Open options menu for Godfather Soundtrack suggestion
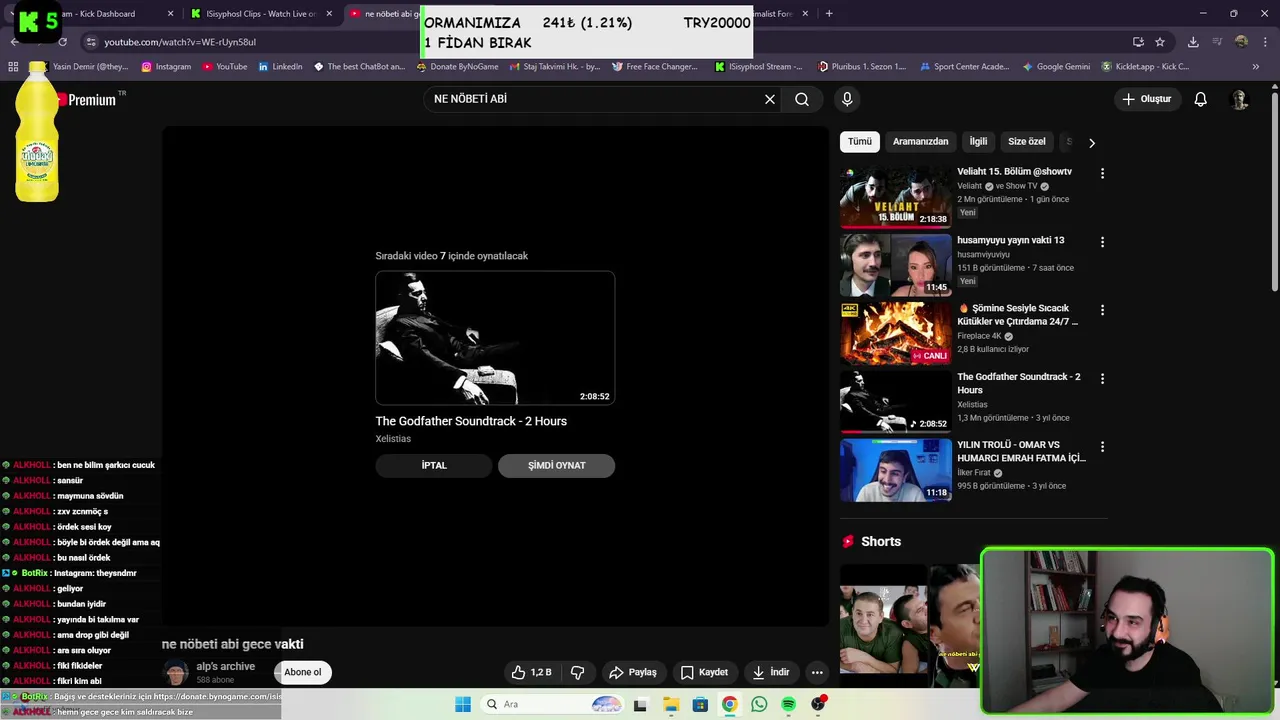Image resolution: width=1280 pixels, height=720 pixels. 1102,379
